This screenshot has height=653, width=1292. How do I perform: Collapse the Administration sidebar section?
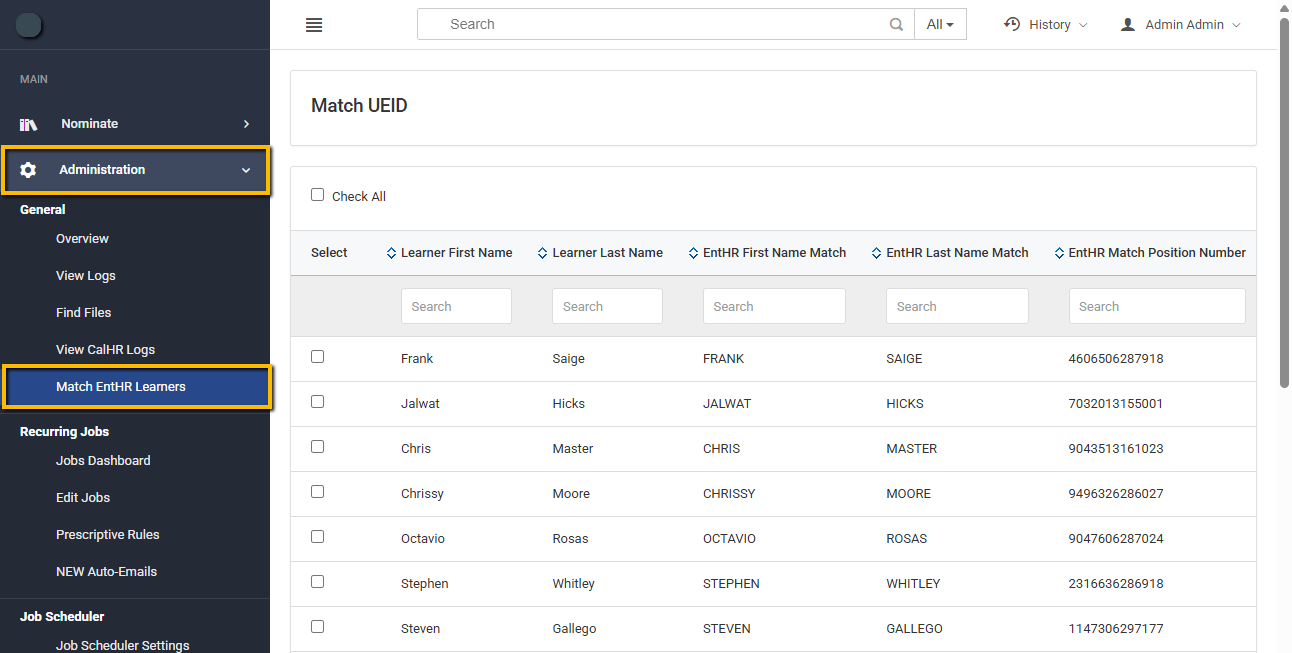(x=102, y=169)
